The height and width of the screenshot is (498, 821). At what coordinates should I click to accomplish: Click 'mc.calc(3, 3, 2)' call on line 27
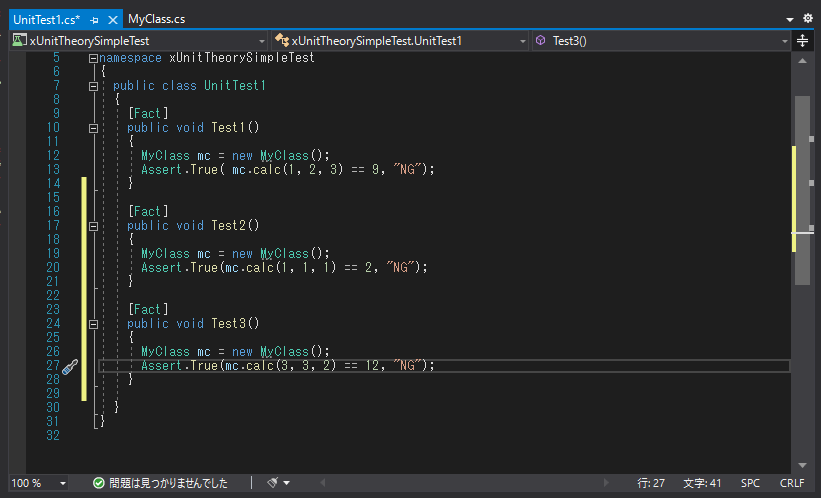coord(281,366)
